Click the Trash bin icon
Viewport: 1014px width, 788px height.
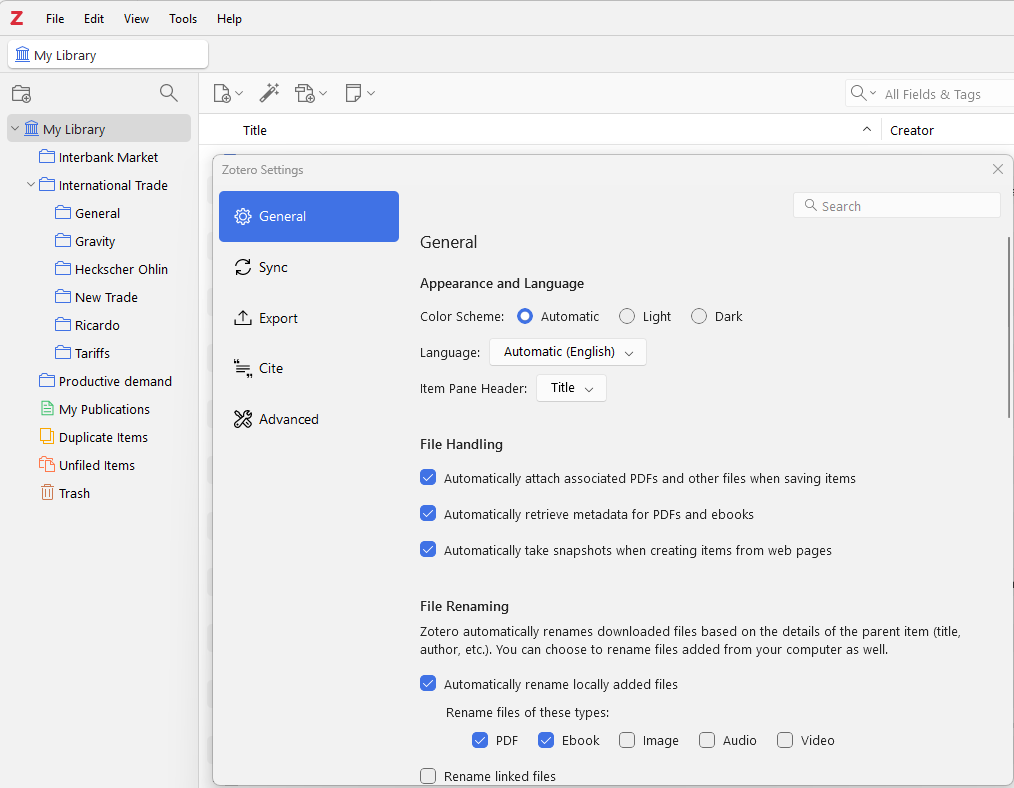47,493
